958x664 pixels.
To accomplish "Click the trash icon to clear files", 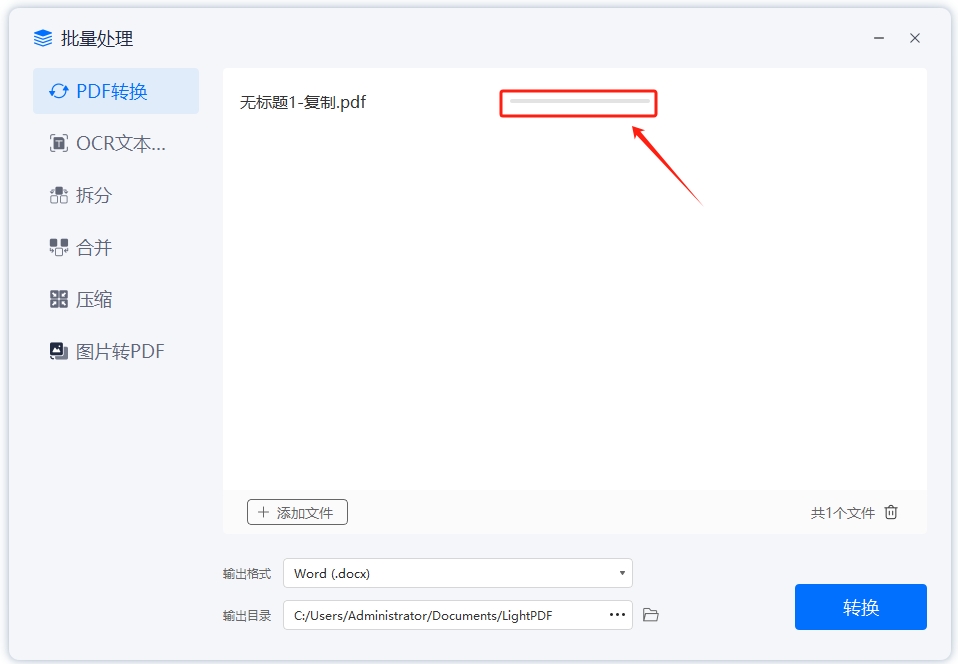I will click(890, 512).
